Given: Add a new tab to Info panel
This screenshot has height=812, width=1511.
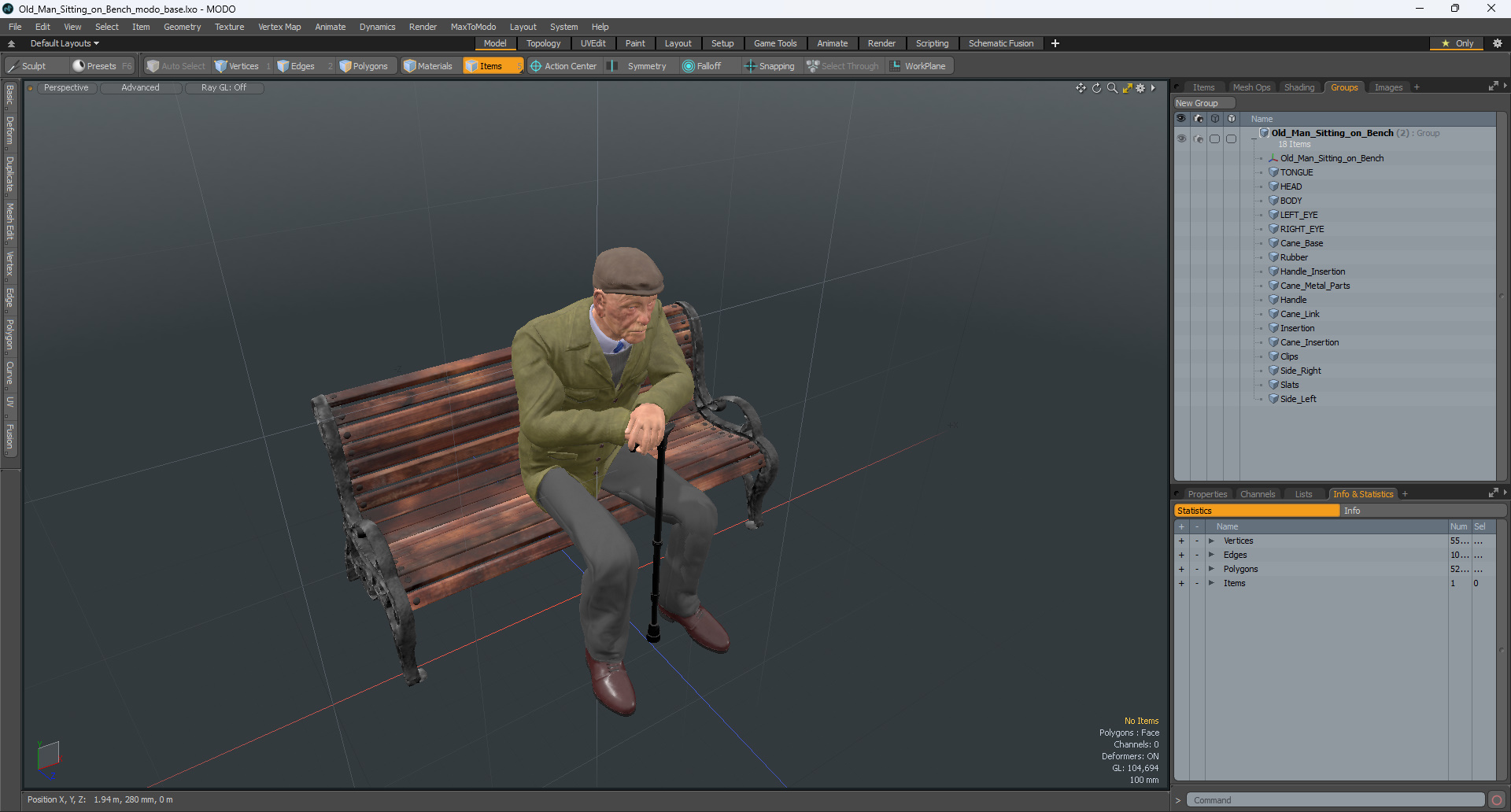Looking at the screenshot, I should pyautogui.click(x=1405, y=494).
